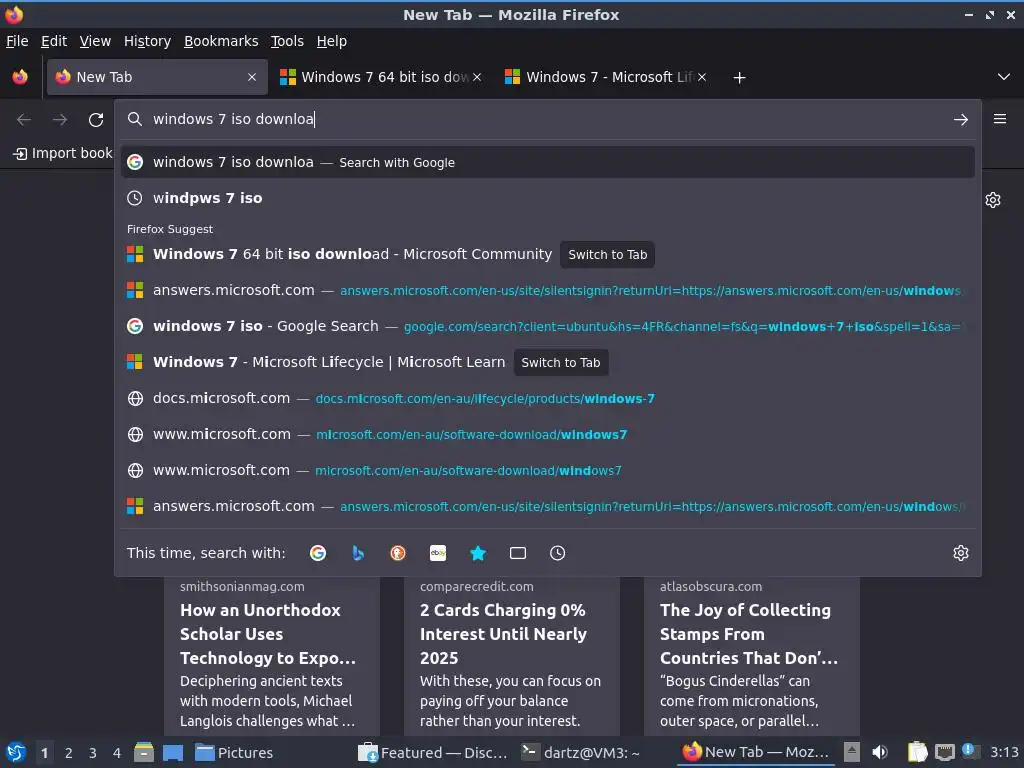Open the History menu
The image size is (1024, 768).
tap(148, 41)
